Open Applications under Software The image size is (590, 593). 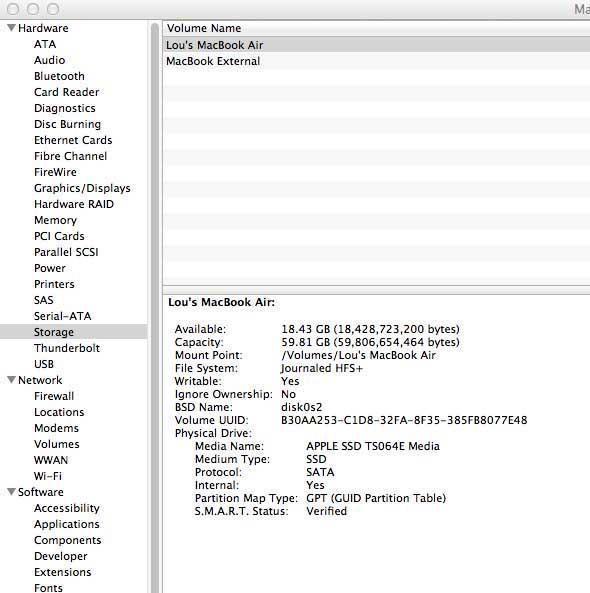[67, 524]
